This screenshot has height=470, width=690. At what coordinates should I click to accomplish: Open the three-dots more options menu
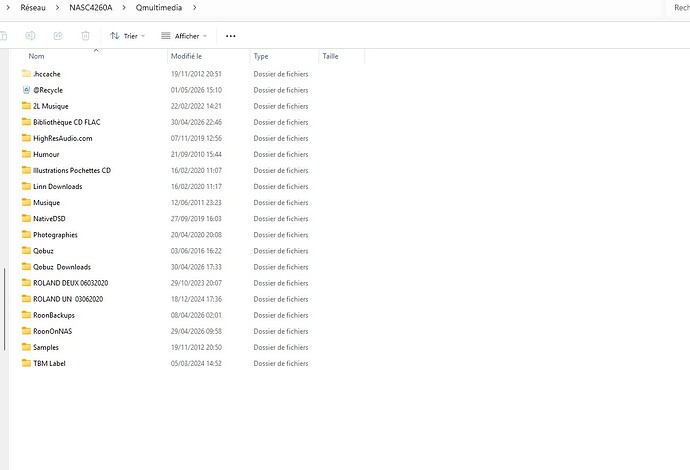coord(231,36)
